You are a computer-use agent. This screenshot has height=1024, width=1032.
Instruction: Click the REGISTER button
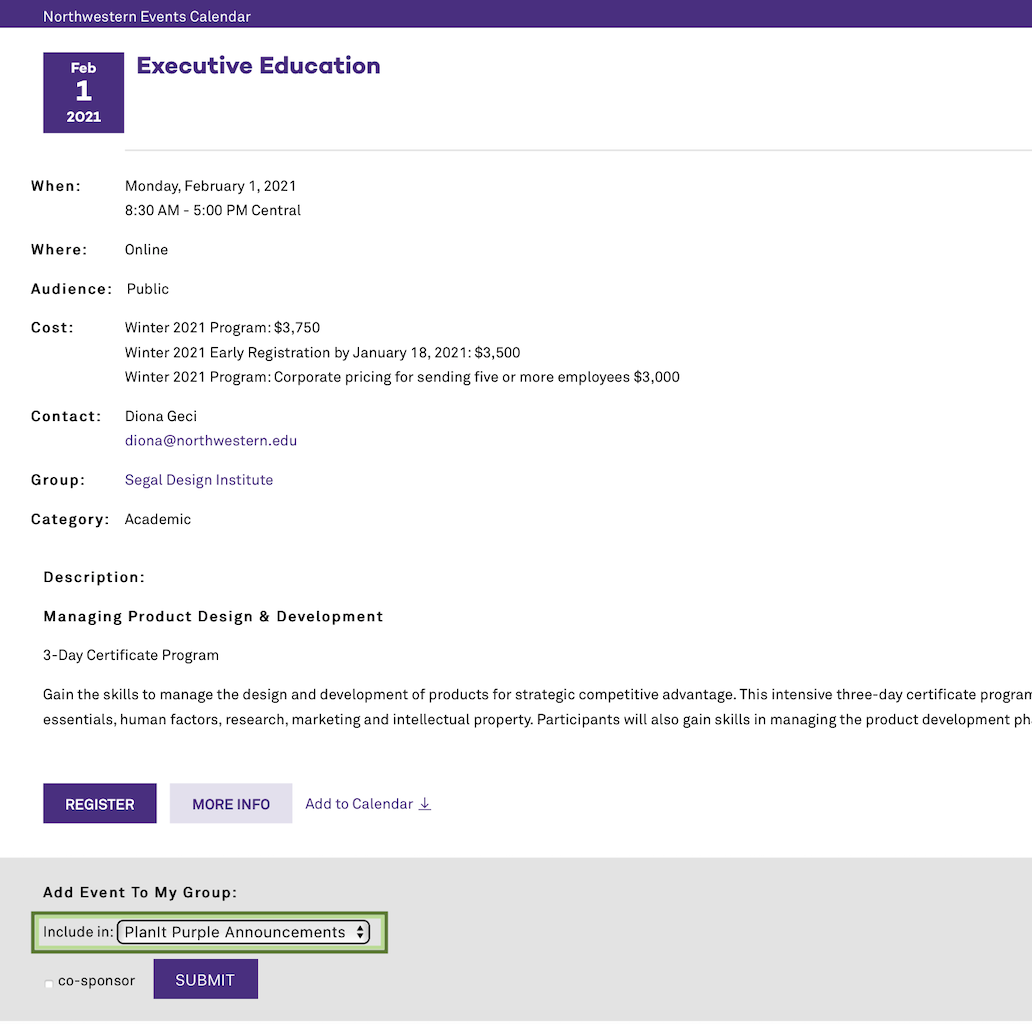point(100,803)
